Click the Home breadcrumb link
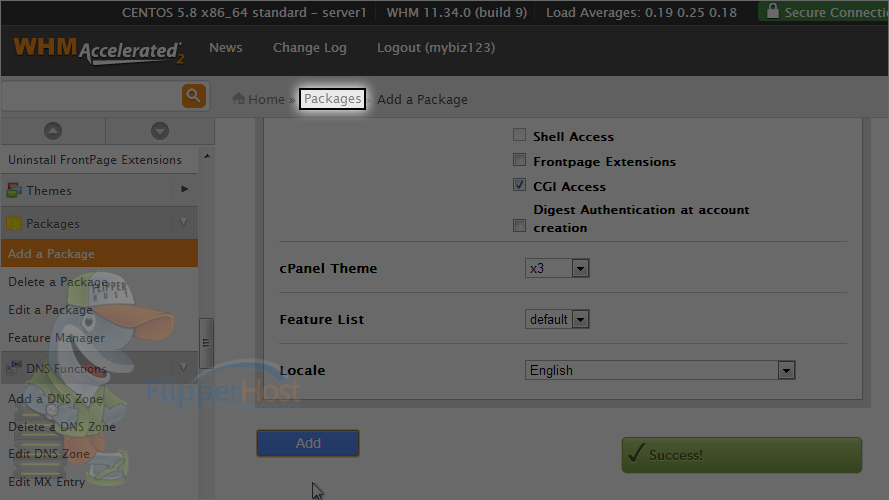Image resolution: width=889 pixels, height=500 pixels. (x=266, y=99)
